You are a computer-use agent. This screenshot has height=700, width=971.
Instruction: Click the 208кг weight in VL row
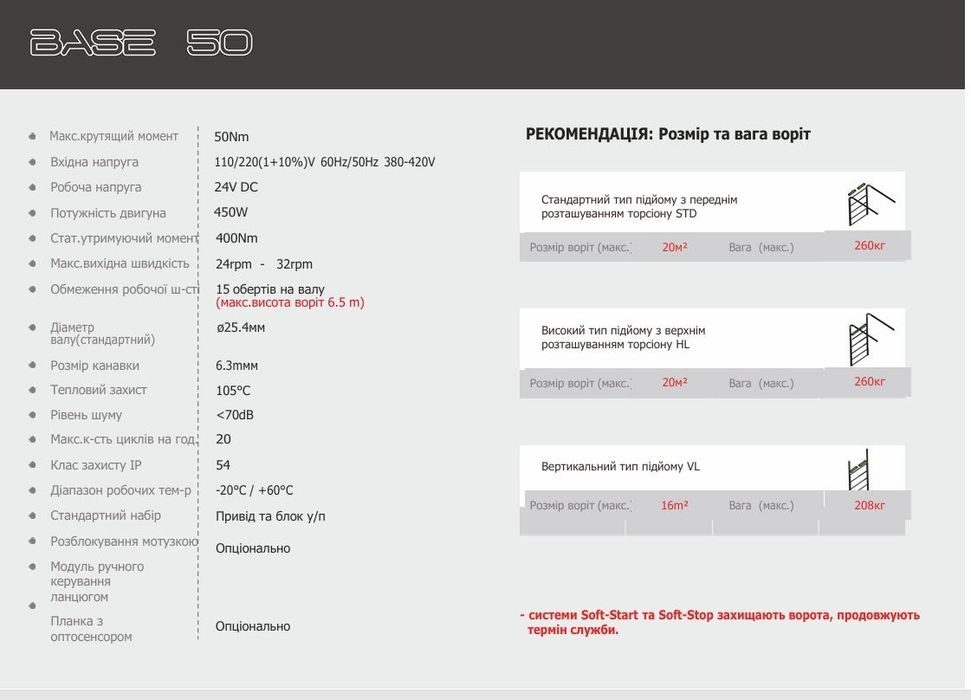(869, 505)
